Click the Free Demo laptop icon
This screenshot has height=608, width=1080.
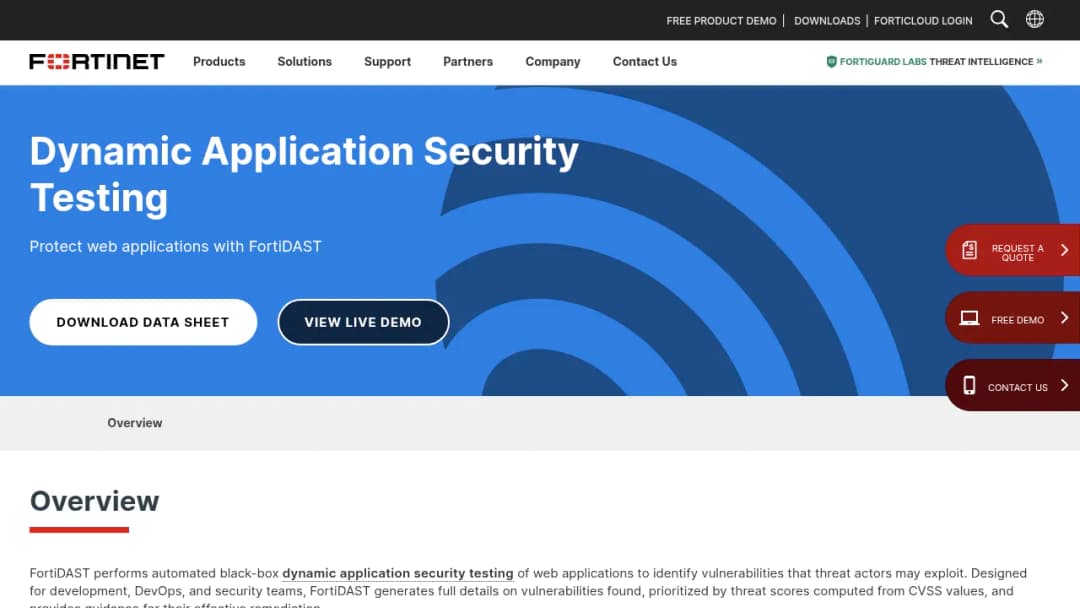[x=969, y=318]
